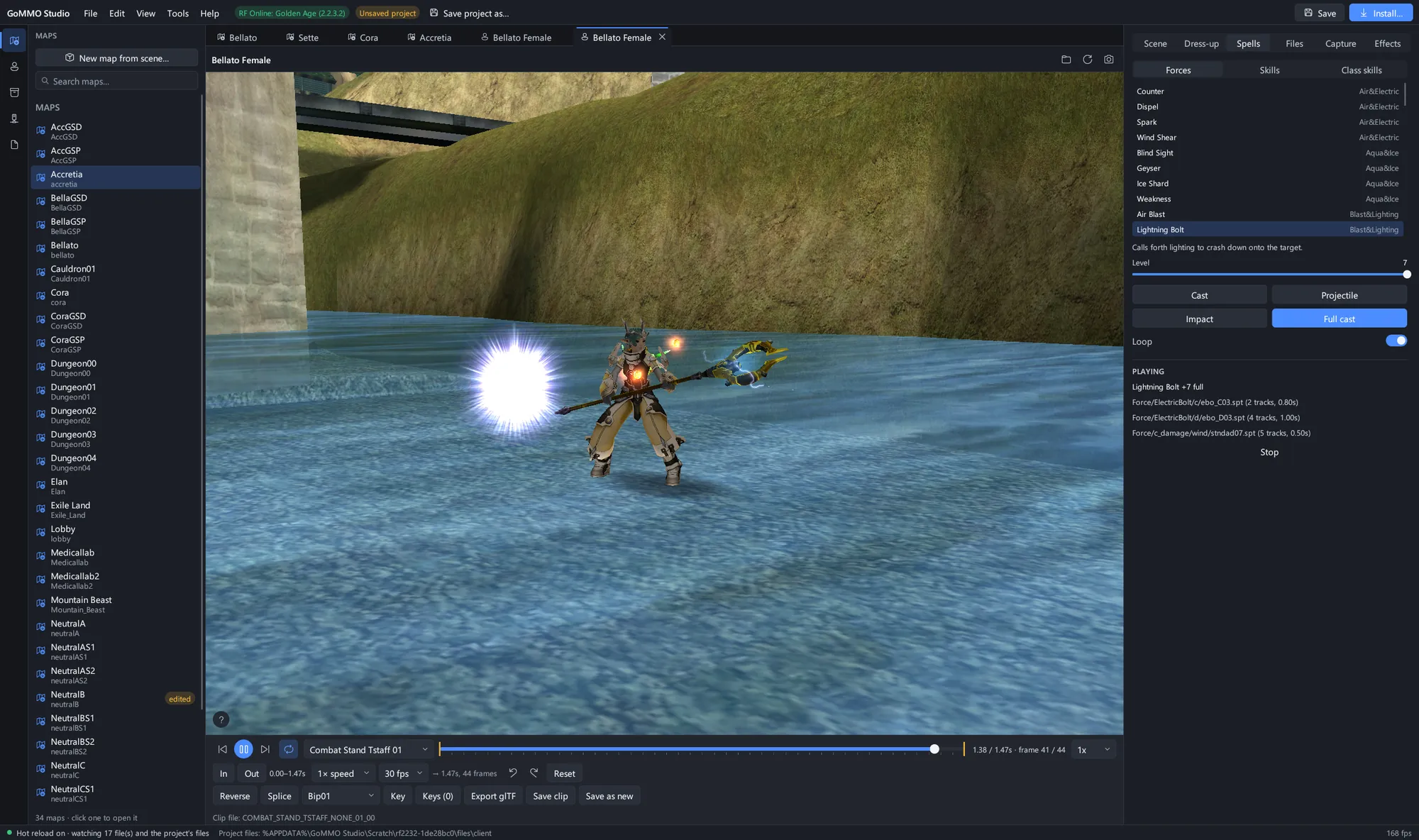Pause the animation playback
The image size is (1419, 840).
coord(243,749)
